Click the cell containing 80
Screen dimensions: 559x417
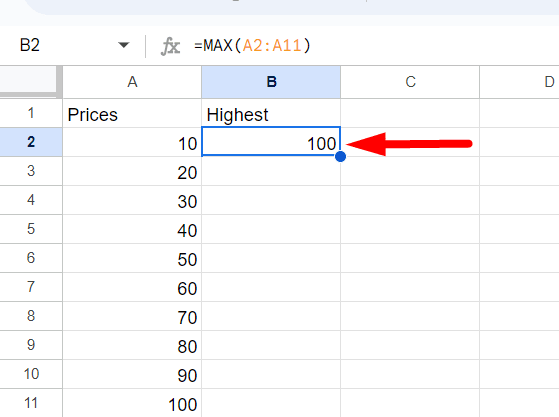[132, 345]
